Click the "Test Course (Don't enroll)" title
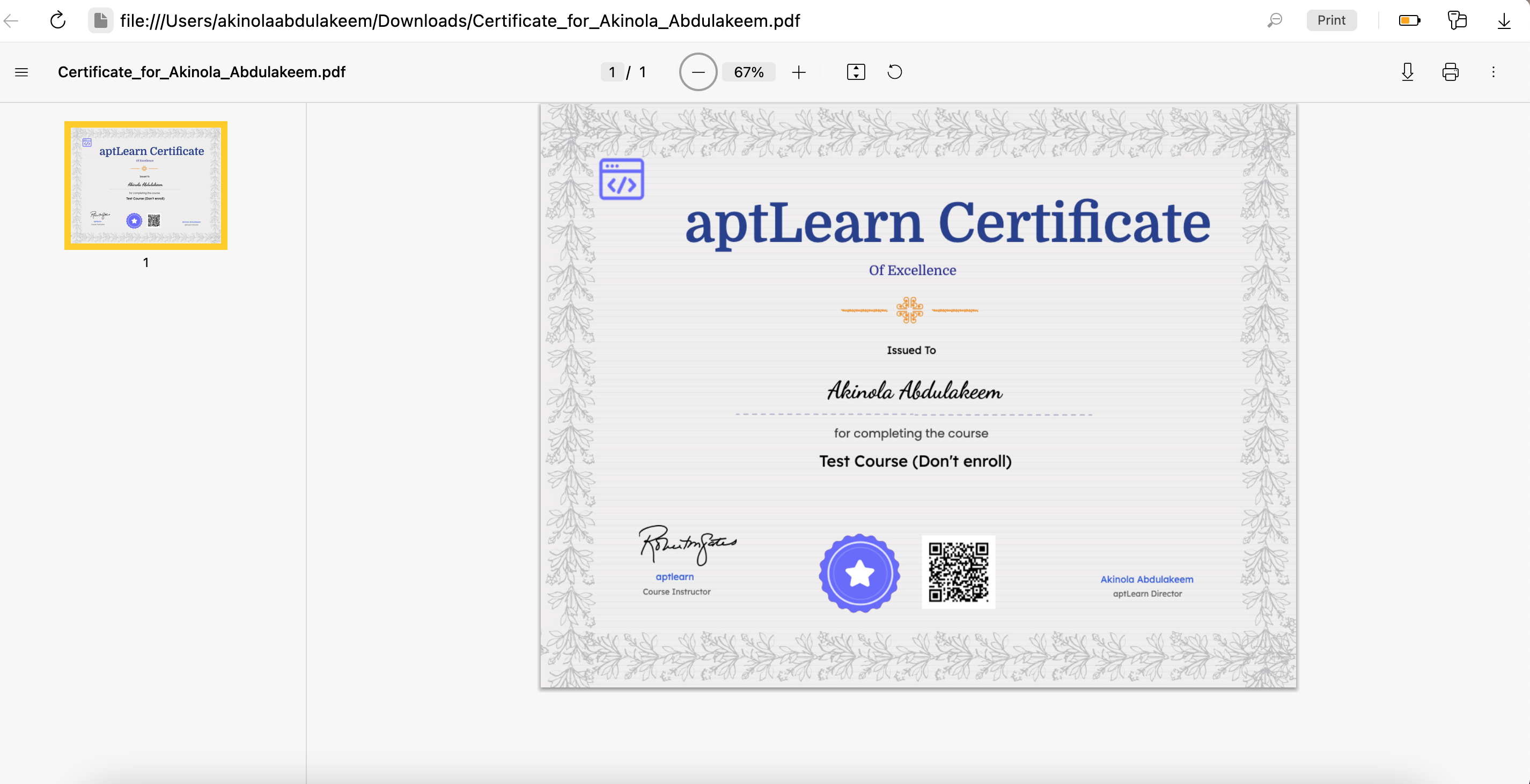This screenshot has width=1530, height=784. (x=915, y=461)
